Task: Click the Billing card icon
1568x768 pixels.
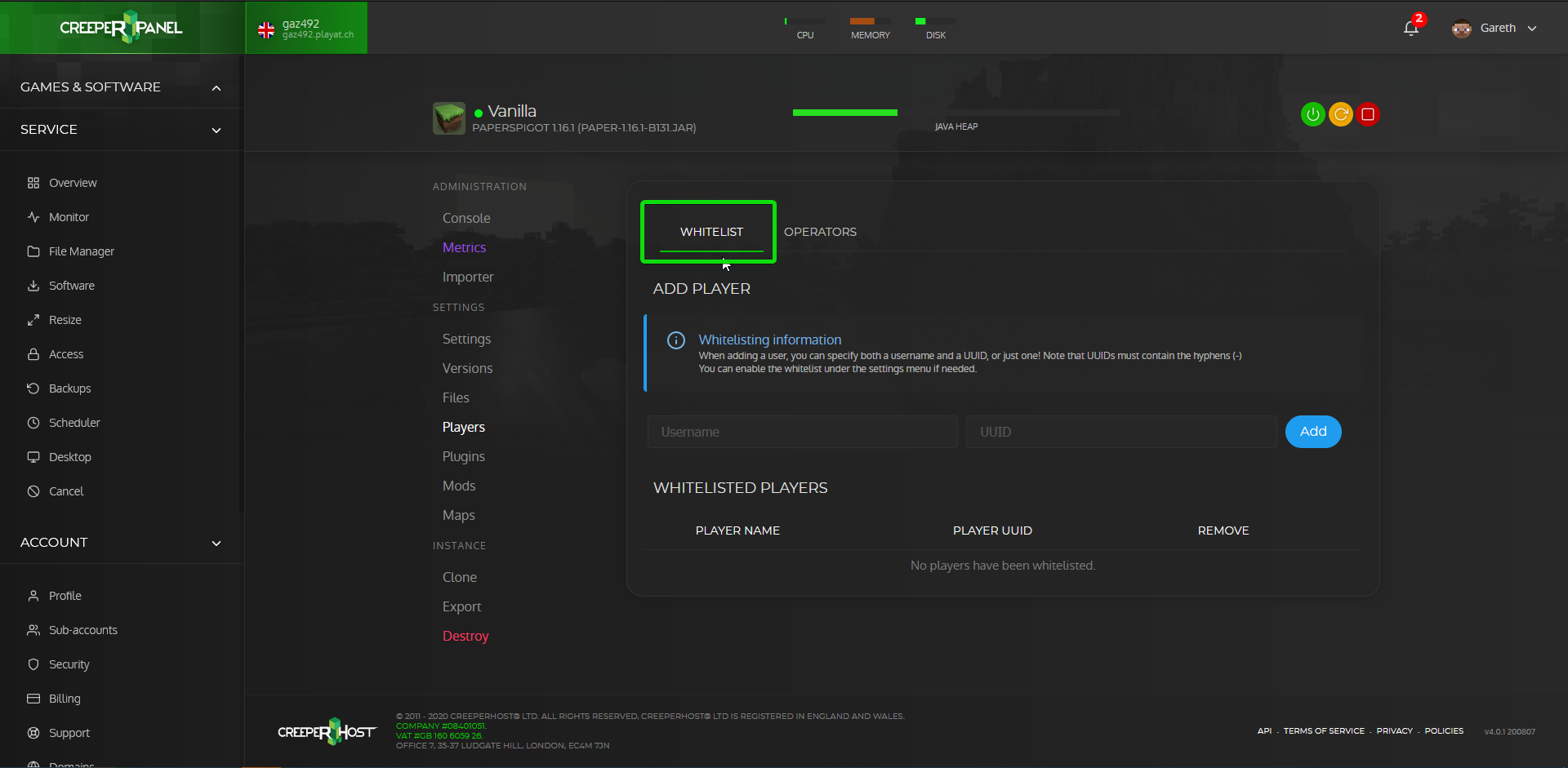Action: (33, 699)
